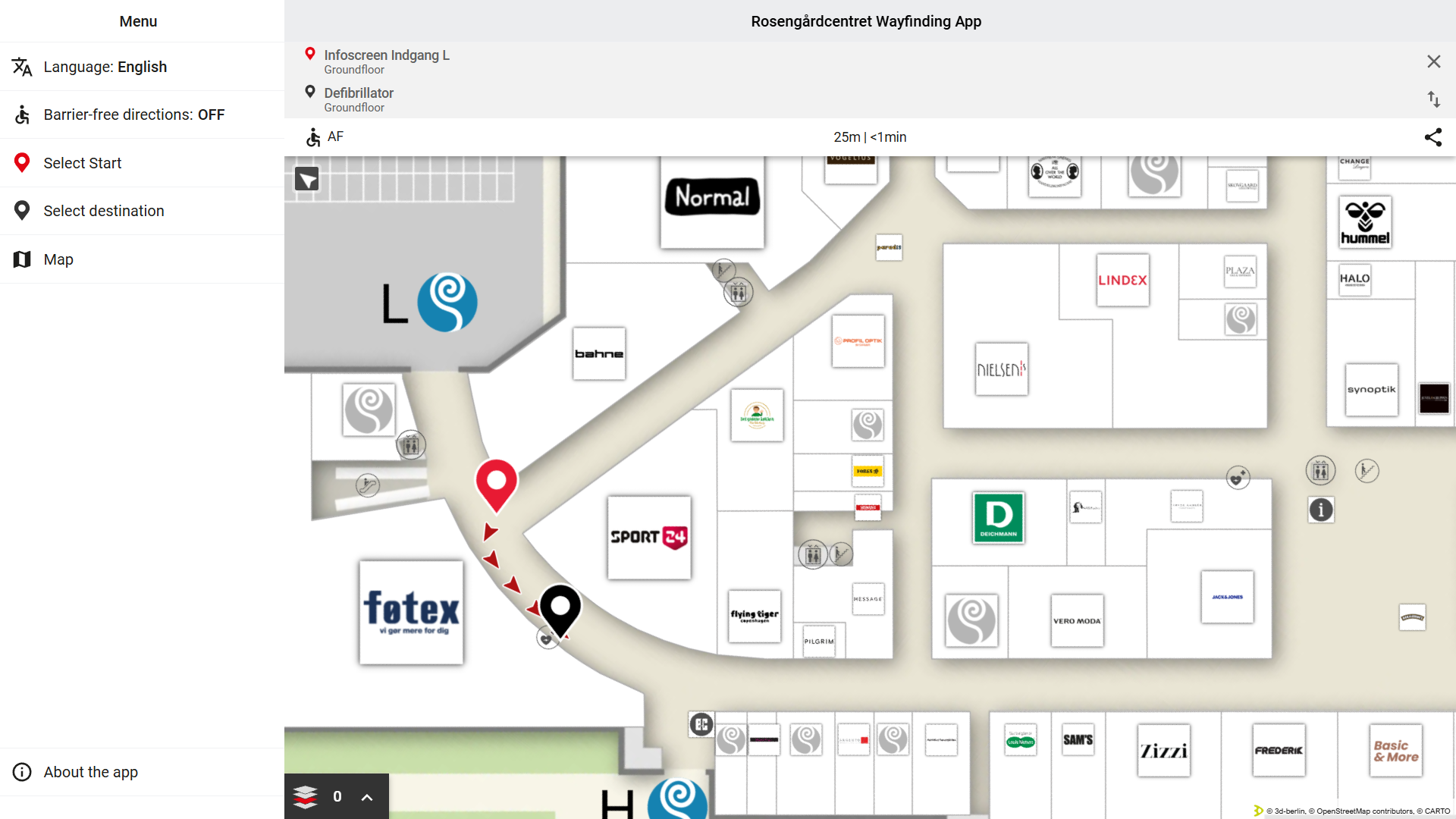
Task: Select the entrance L logo marker
Action: pyautogui.click(x=447, y=303)
